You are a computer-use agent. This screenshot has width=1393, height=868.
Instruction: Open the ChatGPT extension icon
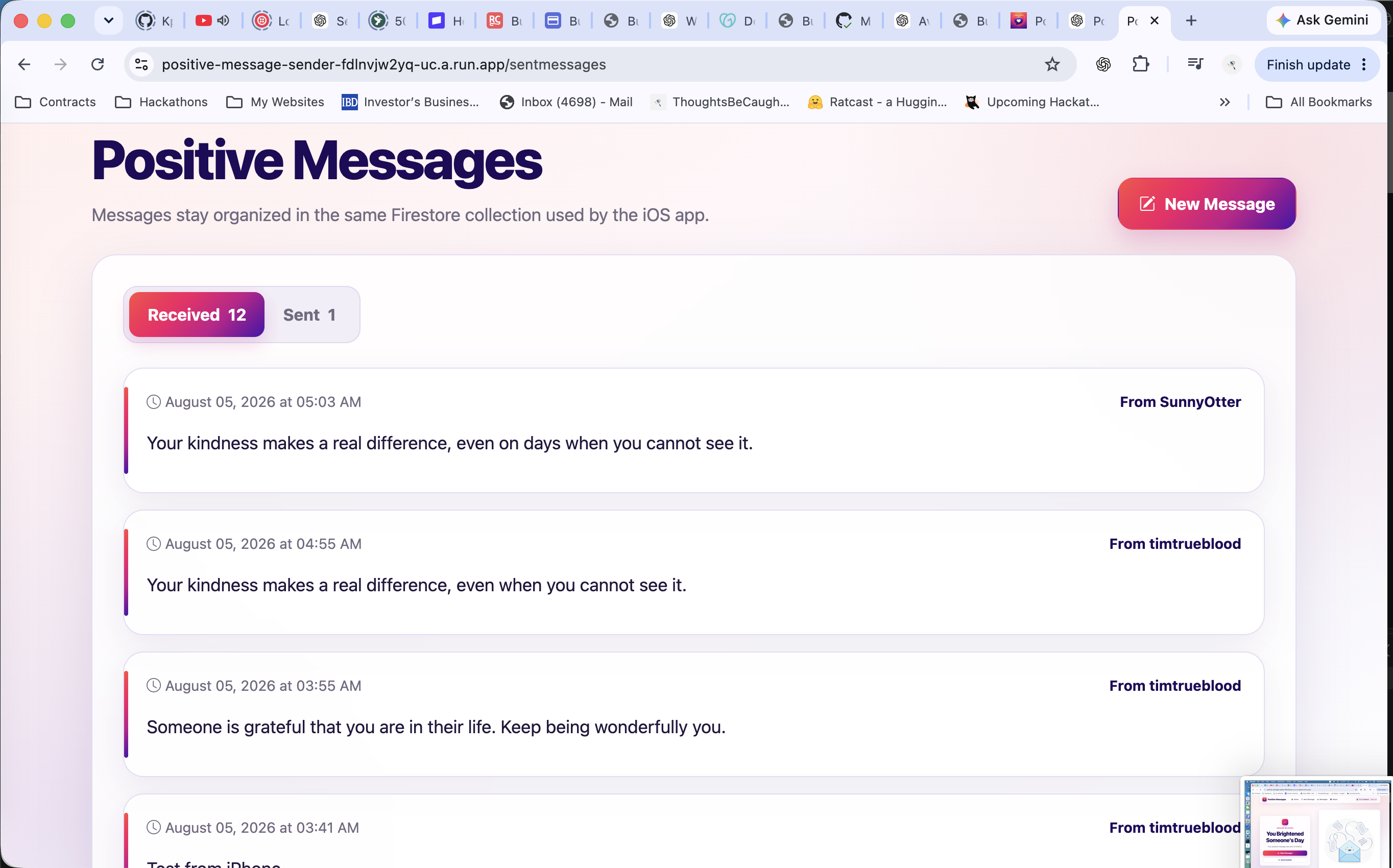pyautogui.click(x=1102, y=64)
